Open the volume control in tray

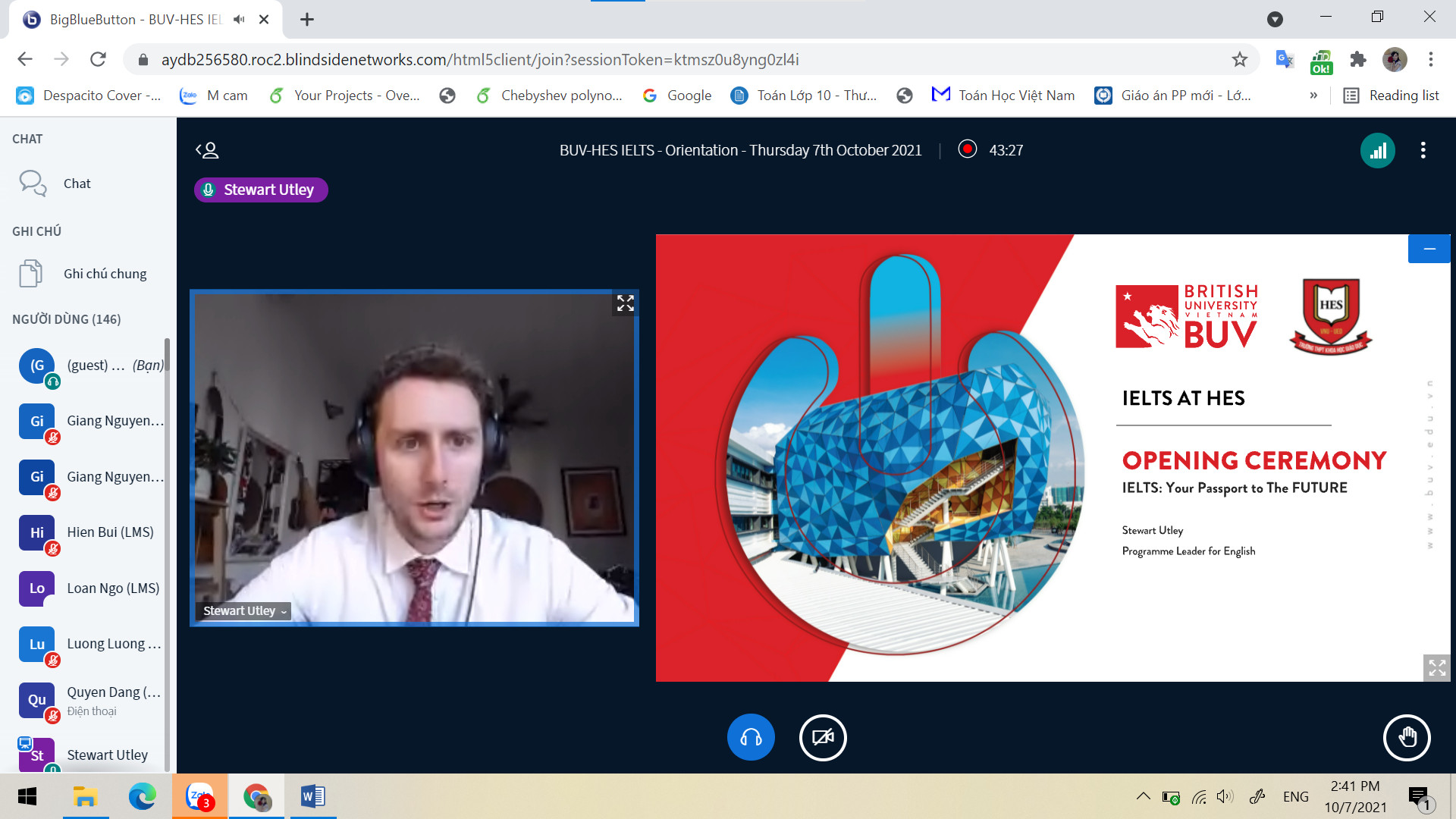point(1225,796)
